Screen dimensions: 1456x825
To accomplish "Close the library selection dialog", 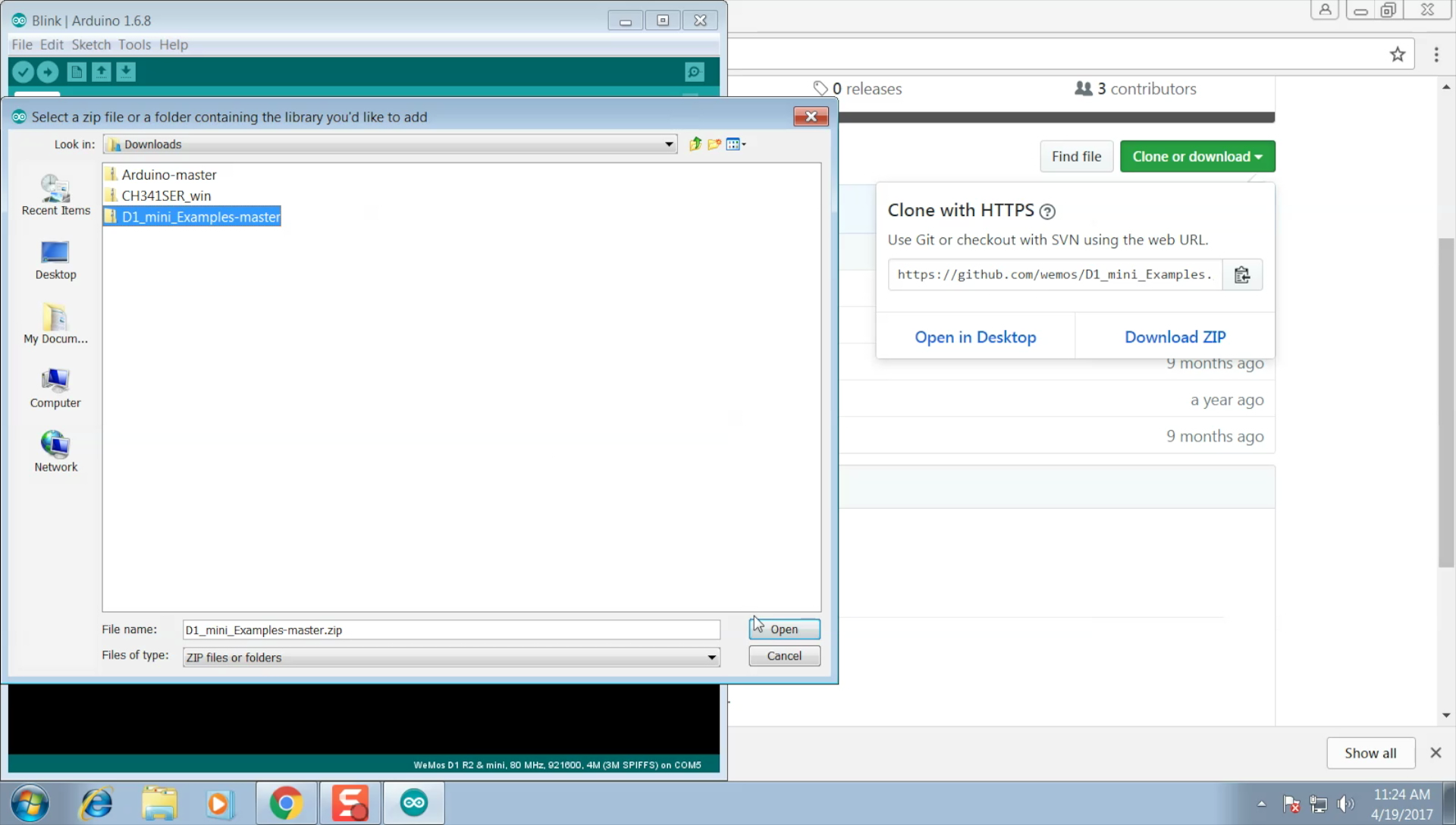I will [811, 117].
